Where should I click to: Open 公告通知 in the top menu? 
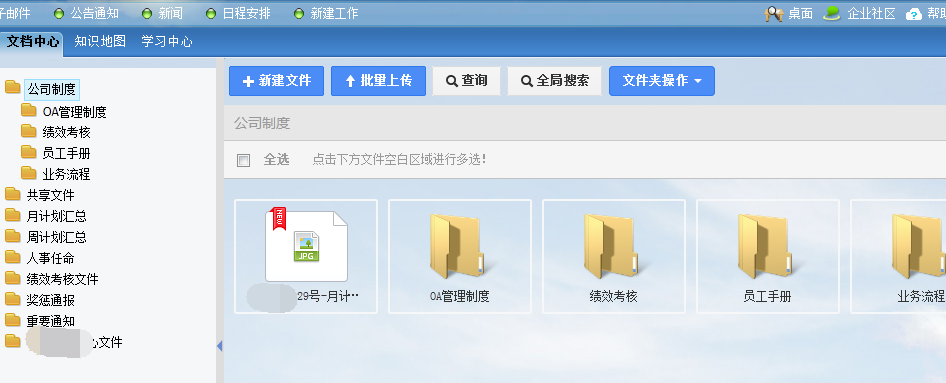(95, 13)
